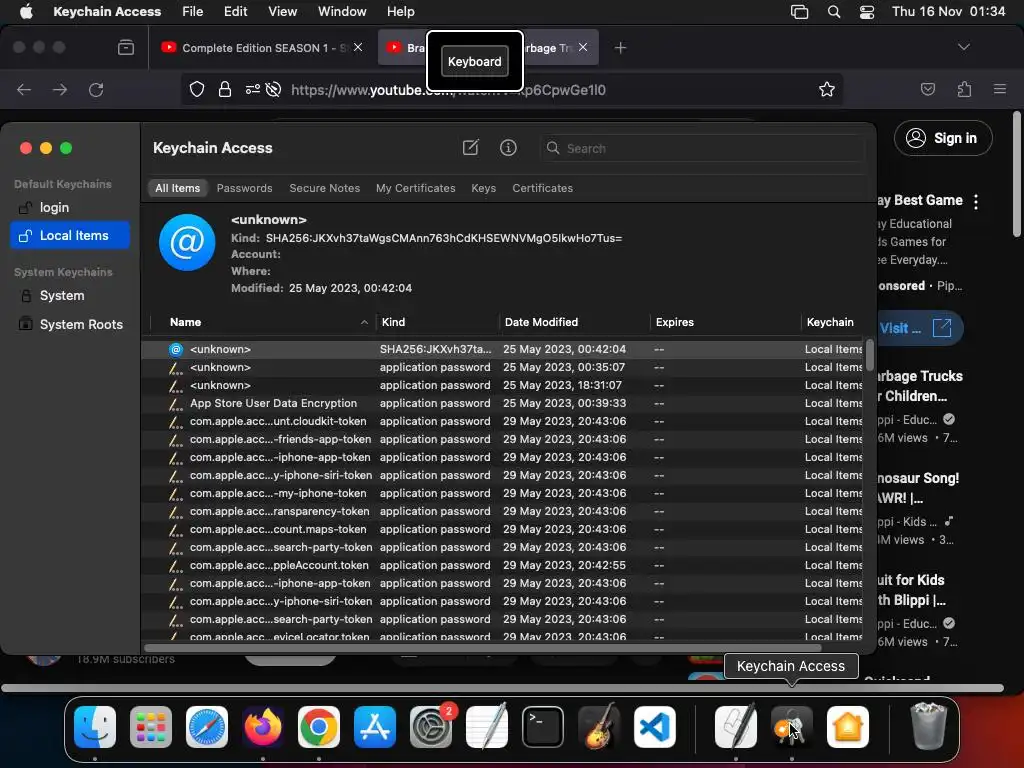The width and height of the screenshot is (1024, 768).
Task: Open the Apple menu
Action: coord(26,12)
